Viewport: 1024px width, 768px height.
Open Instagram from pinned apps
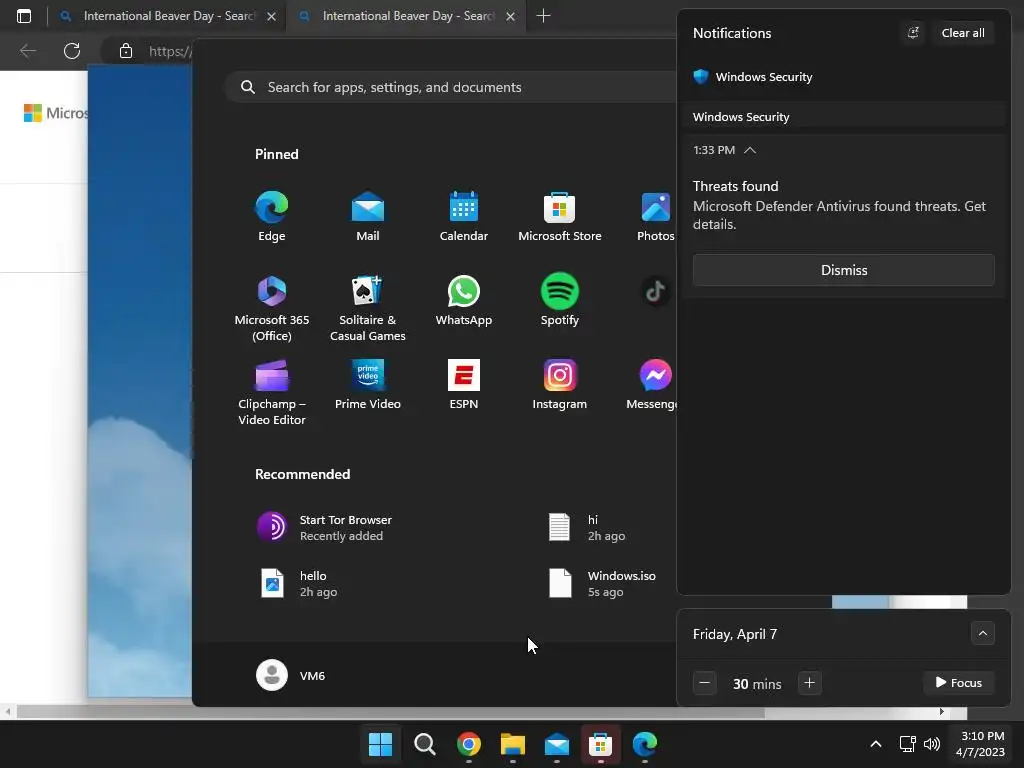click(560, 385)
